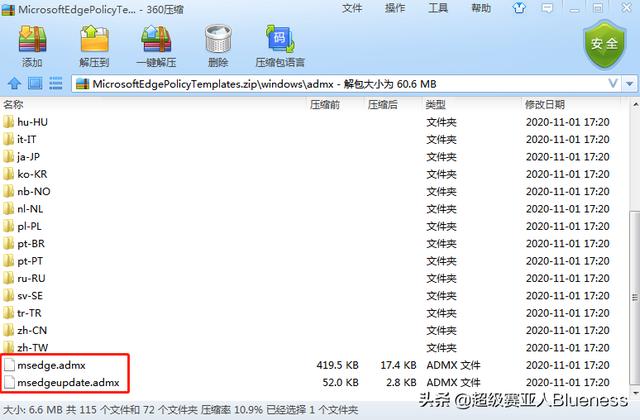640x420 pixels.
Task: Click the scrollbar up arrow
Action: click(x=635, y=104)
